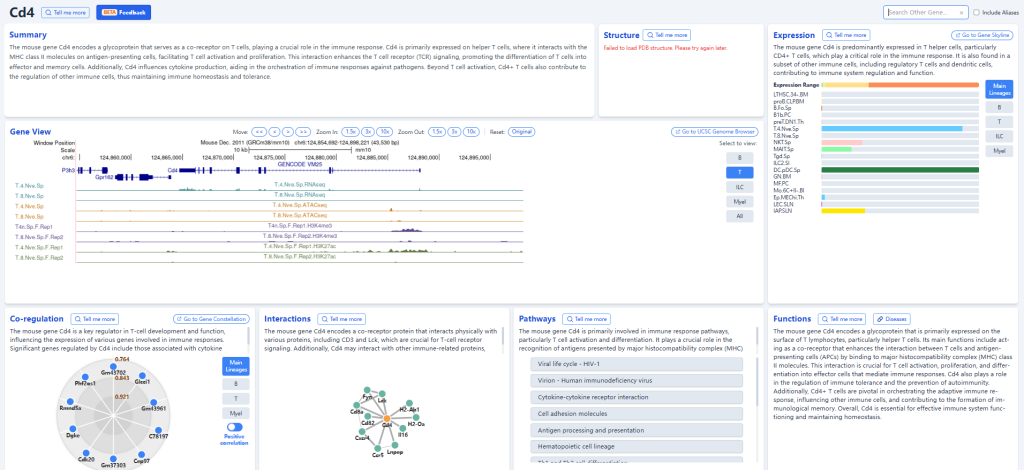The image size is (1024, 470).
Task: Choose T lineage in Expression panel
Action: pos(999,121)
